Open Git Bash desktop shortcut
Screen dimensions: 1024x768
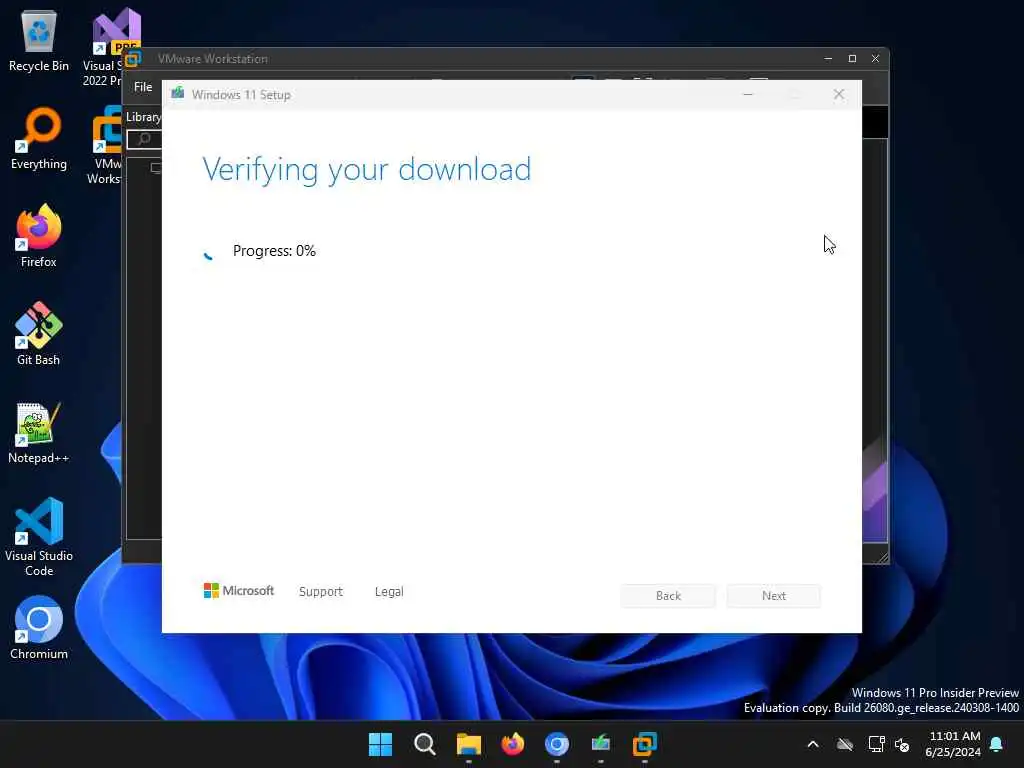pos(39,334)
